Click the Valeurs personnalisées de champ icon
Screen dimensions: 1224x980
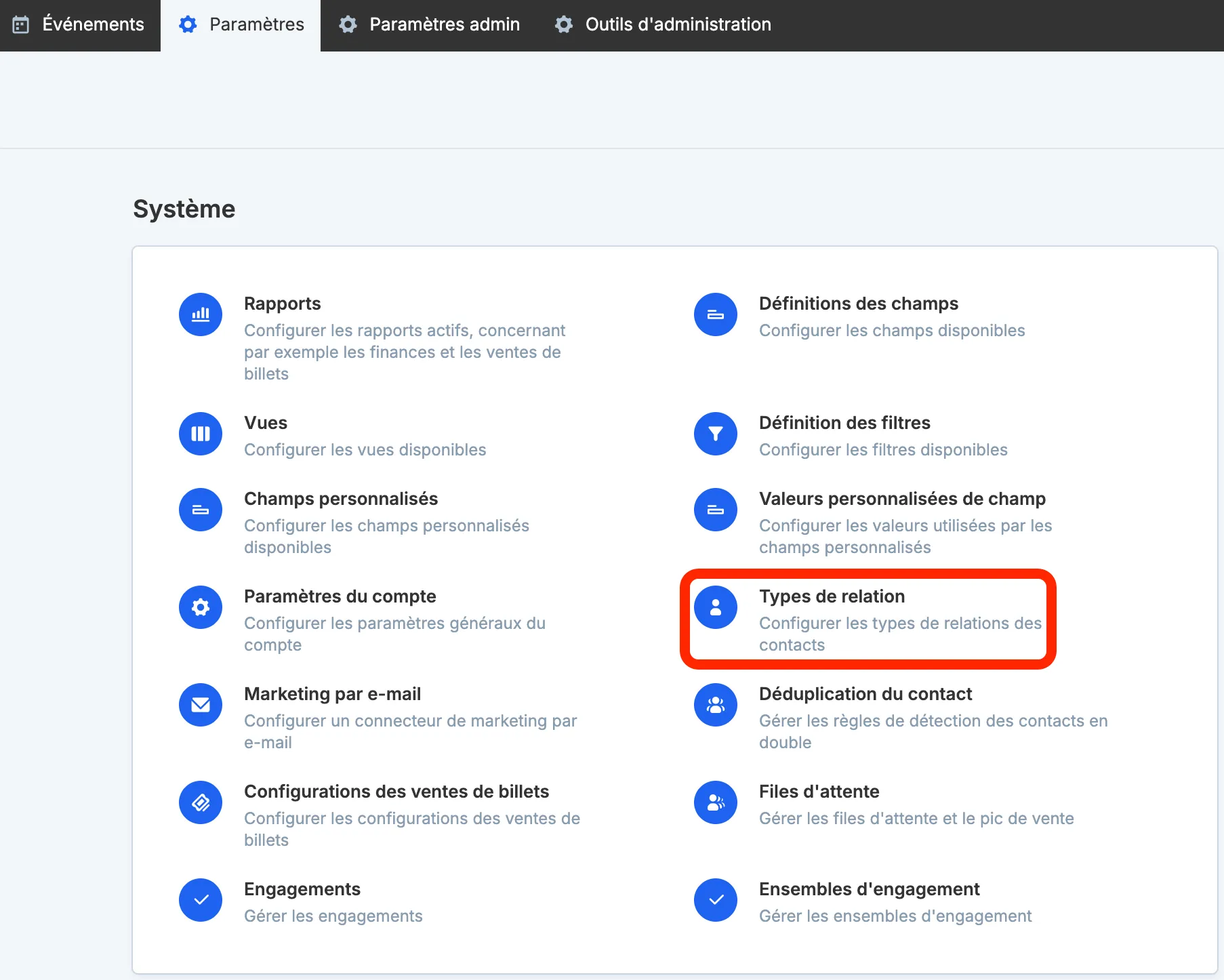[716, 510]
